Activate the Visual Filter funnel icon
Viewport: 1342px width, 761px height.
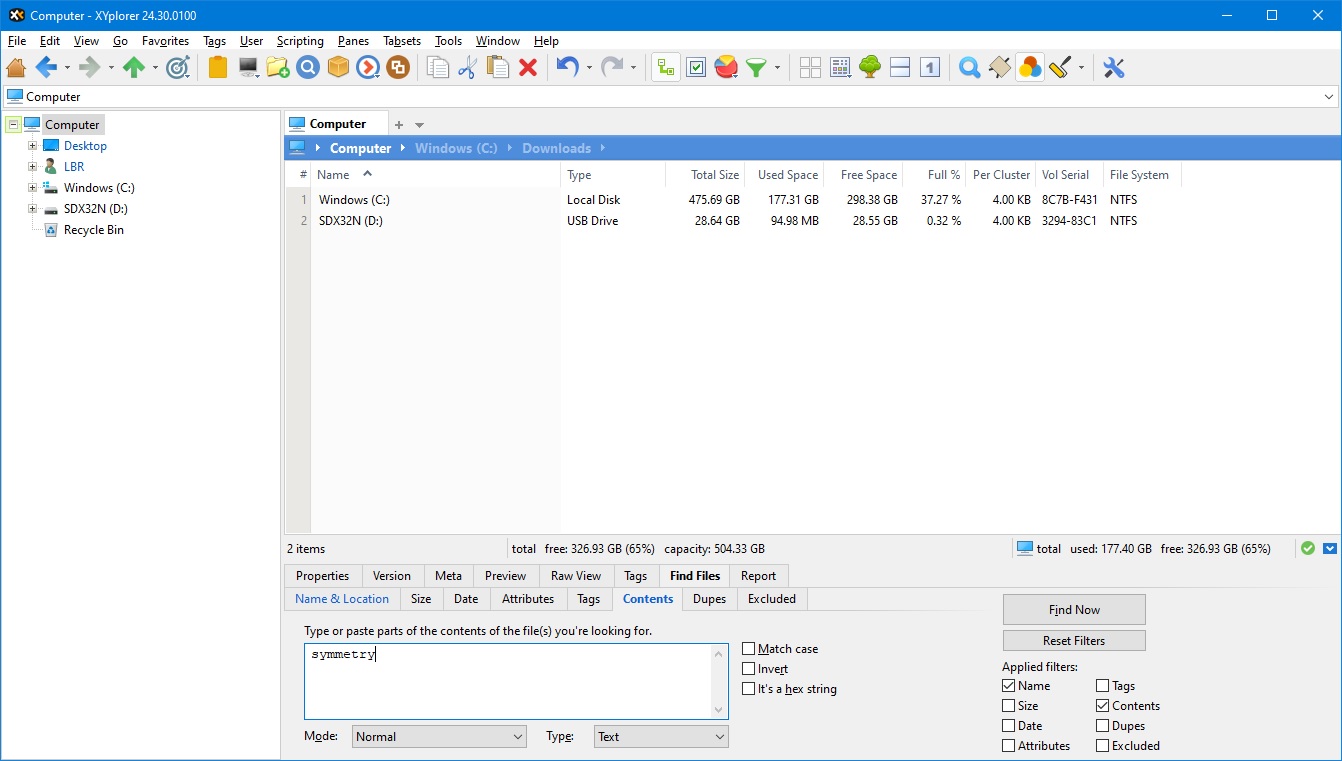point(755,67)
